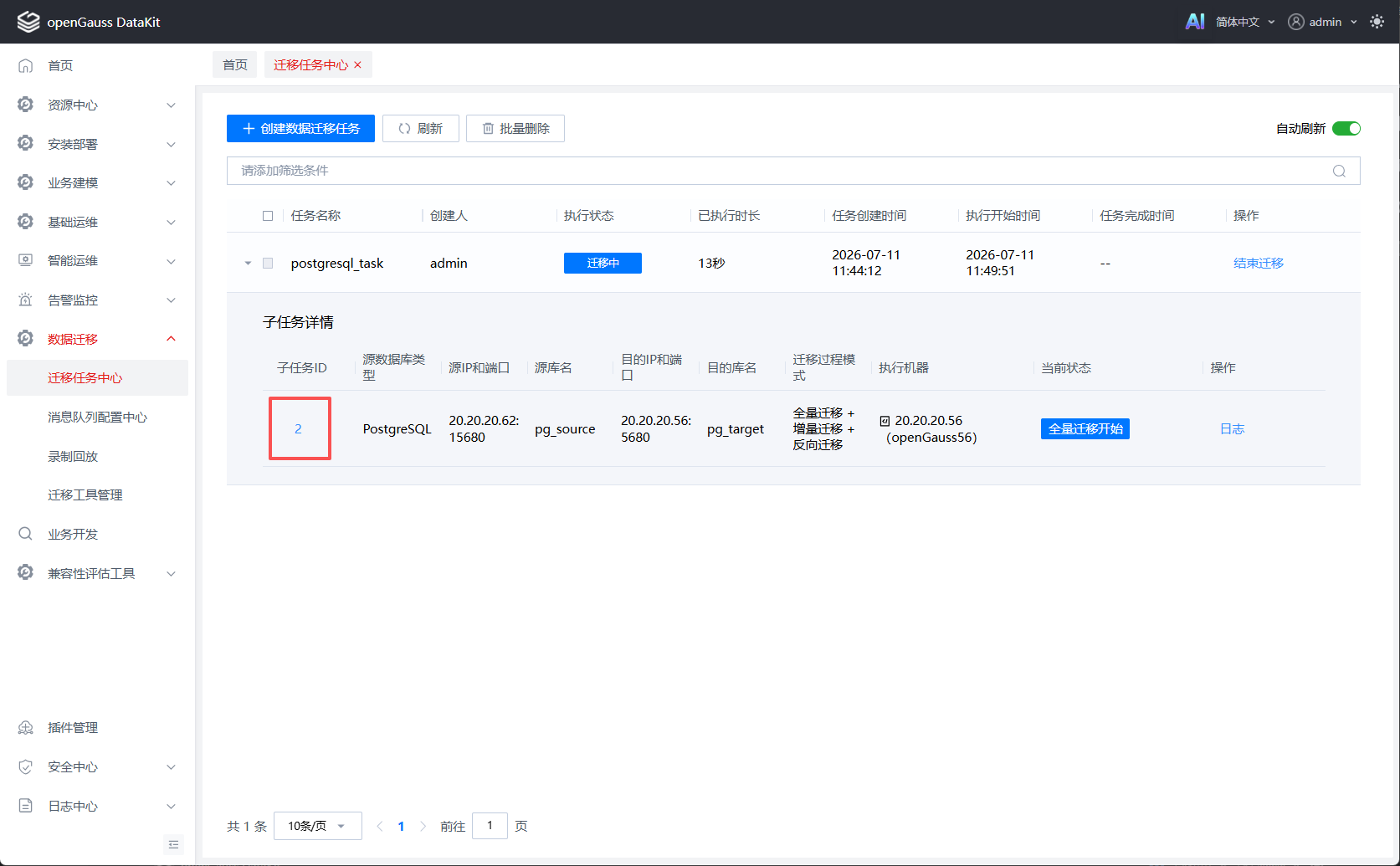Turn off the 自动刷新 switch

(1346, 128)
